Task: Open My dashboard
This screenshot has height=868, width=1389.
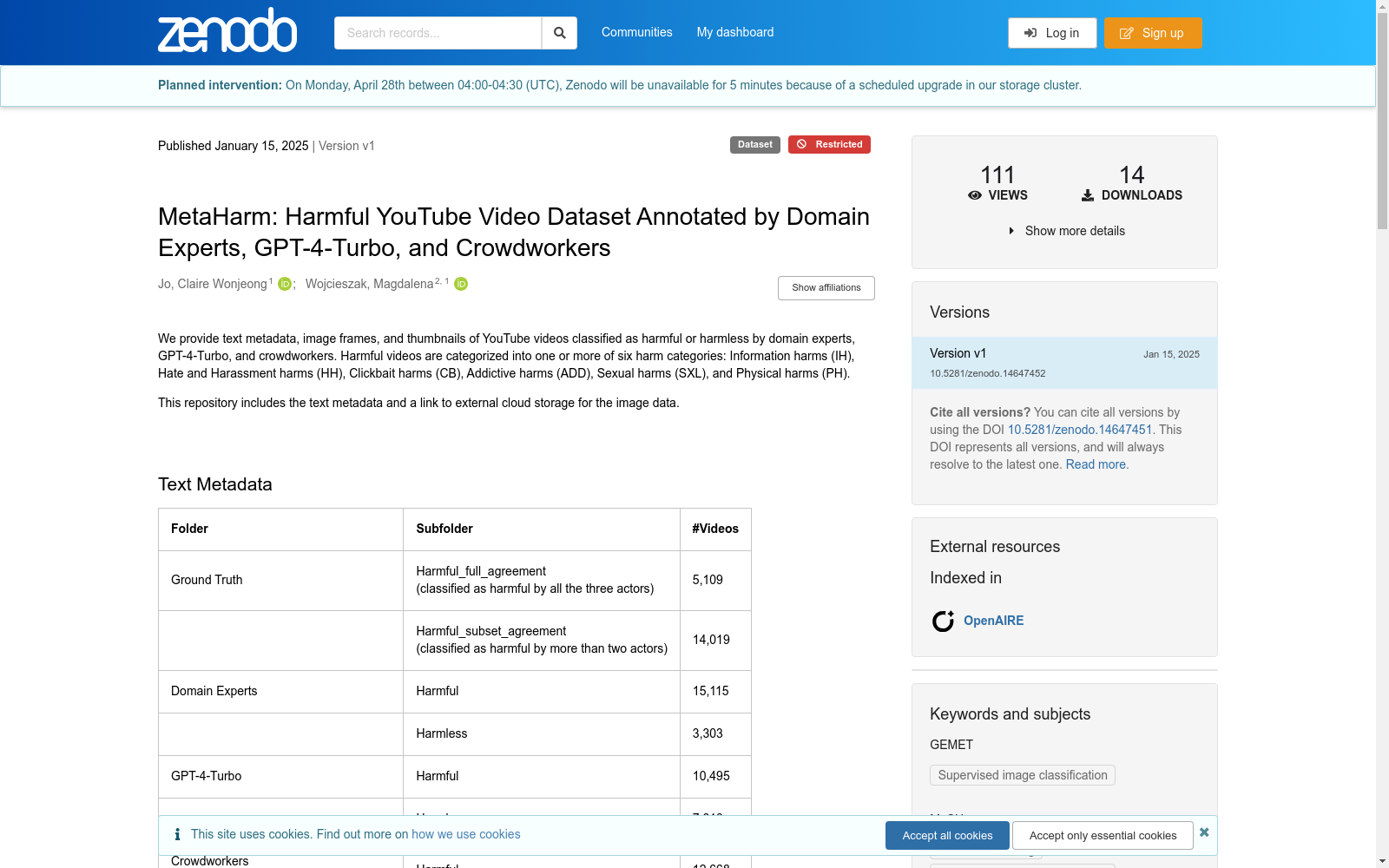Action: [x=735, y=32]
